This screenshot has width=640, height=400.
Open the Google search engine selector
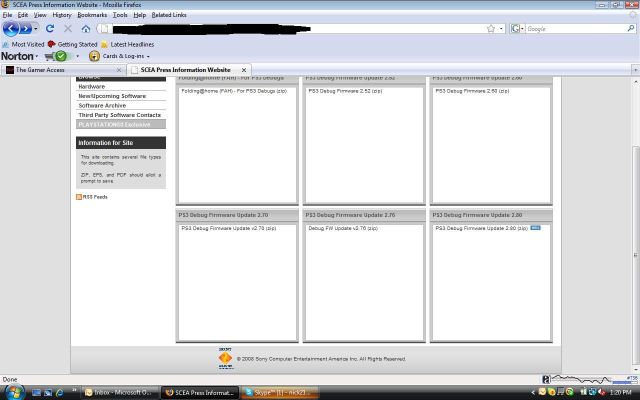[x=517, y=29]
